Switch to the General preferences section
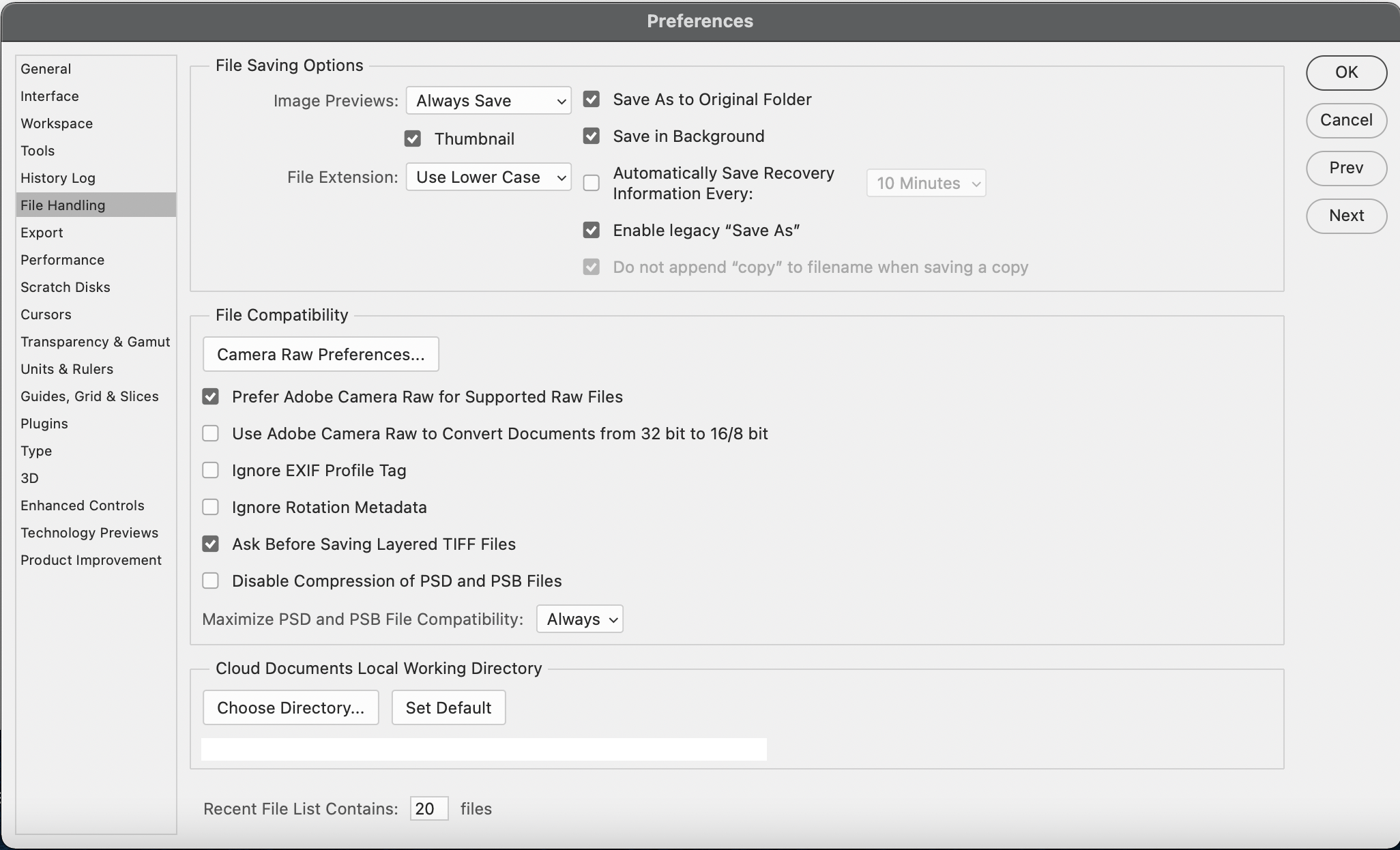Screen dimensions: 1400x850 pos(46,68)
